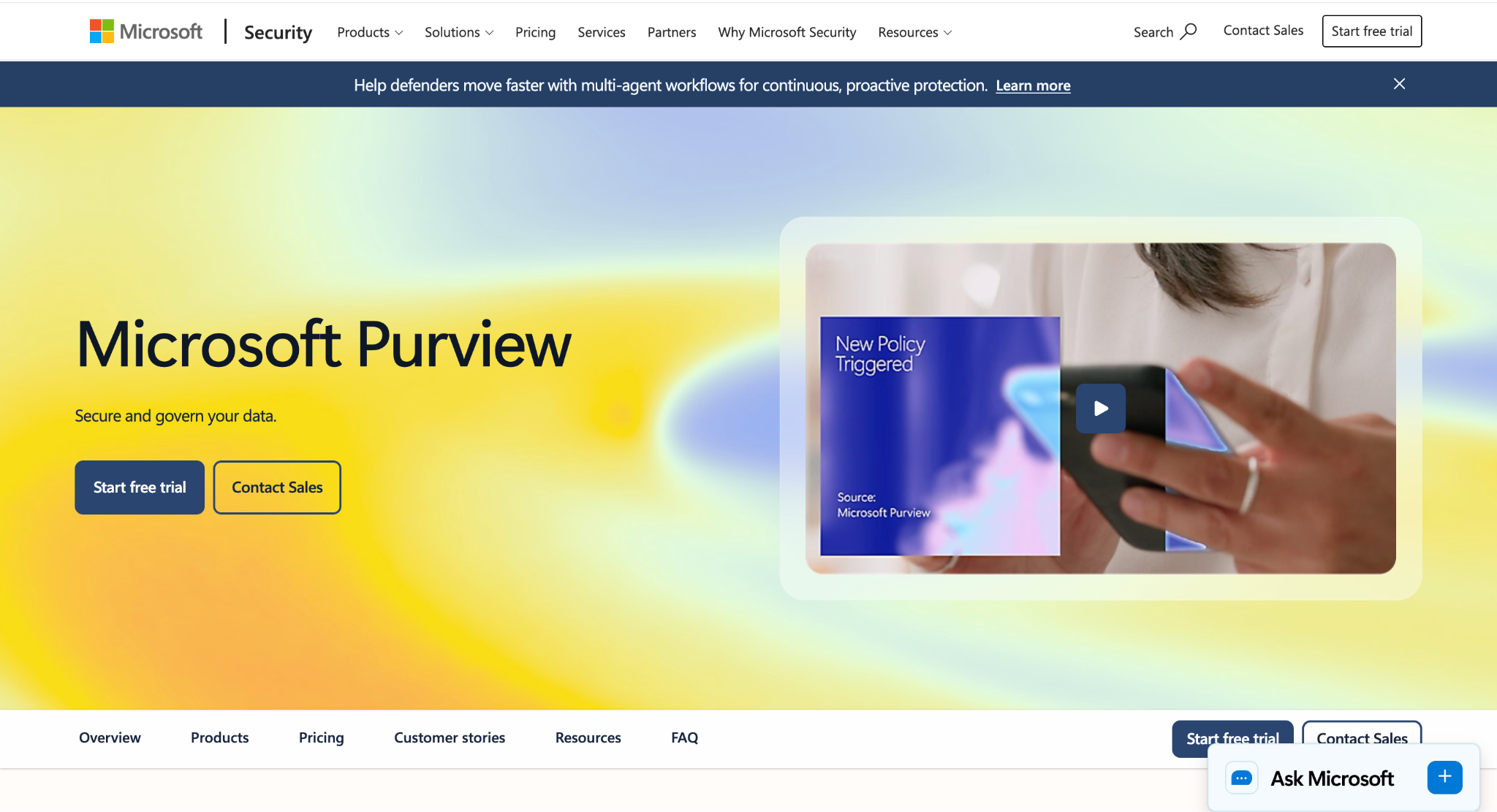Follow the Learn more banner link
This screenshot has width=1497, height=812.
click(x=1033, y=86)
